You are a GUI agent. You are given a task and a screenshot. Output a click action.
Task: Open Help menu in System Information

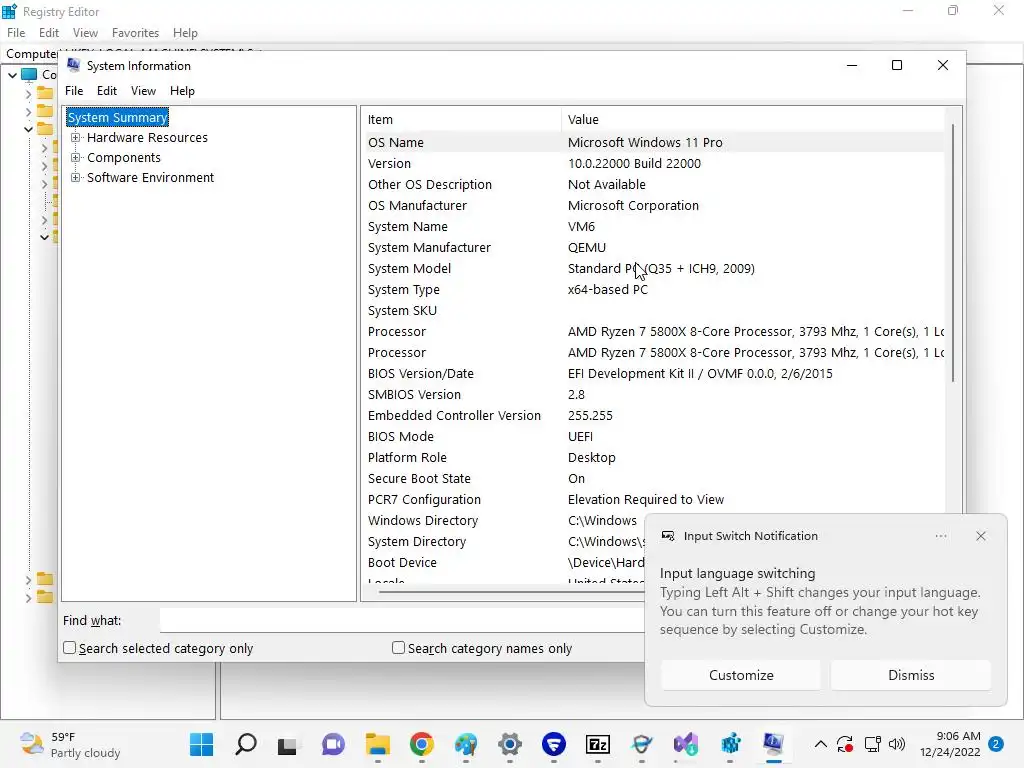point(182,91)
